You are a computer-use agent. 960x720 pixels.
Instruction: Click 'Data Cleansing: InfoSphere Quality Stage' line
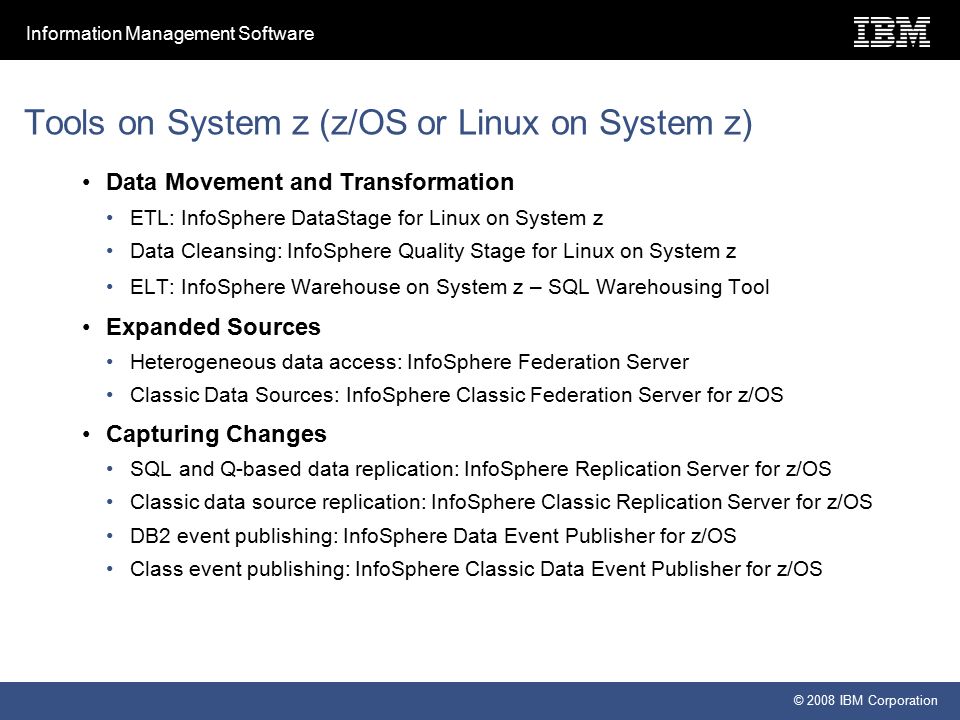(x=433, y=251)
